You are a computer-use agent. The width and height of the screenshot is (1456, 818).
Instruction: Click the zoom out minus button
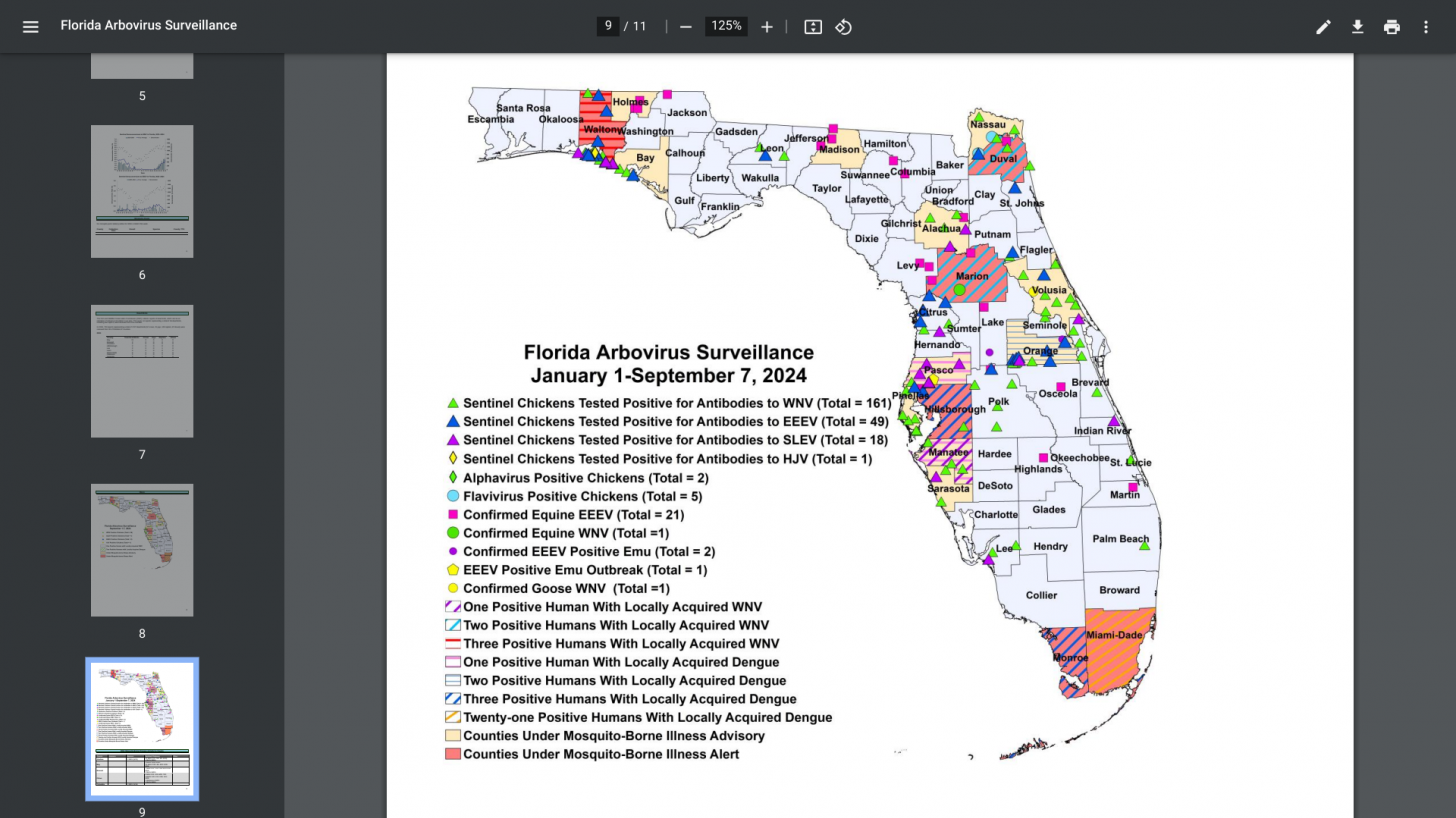(x=685, y=27)
